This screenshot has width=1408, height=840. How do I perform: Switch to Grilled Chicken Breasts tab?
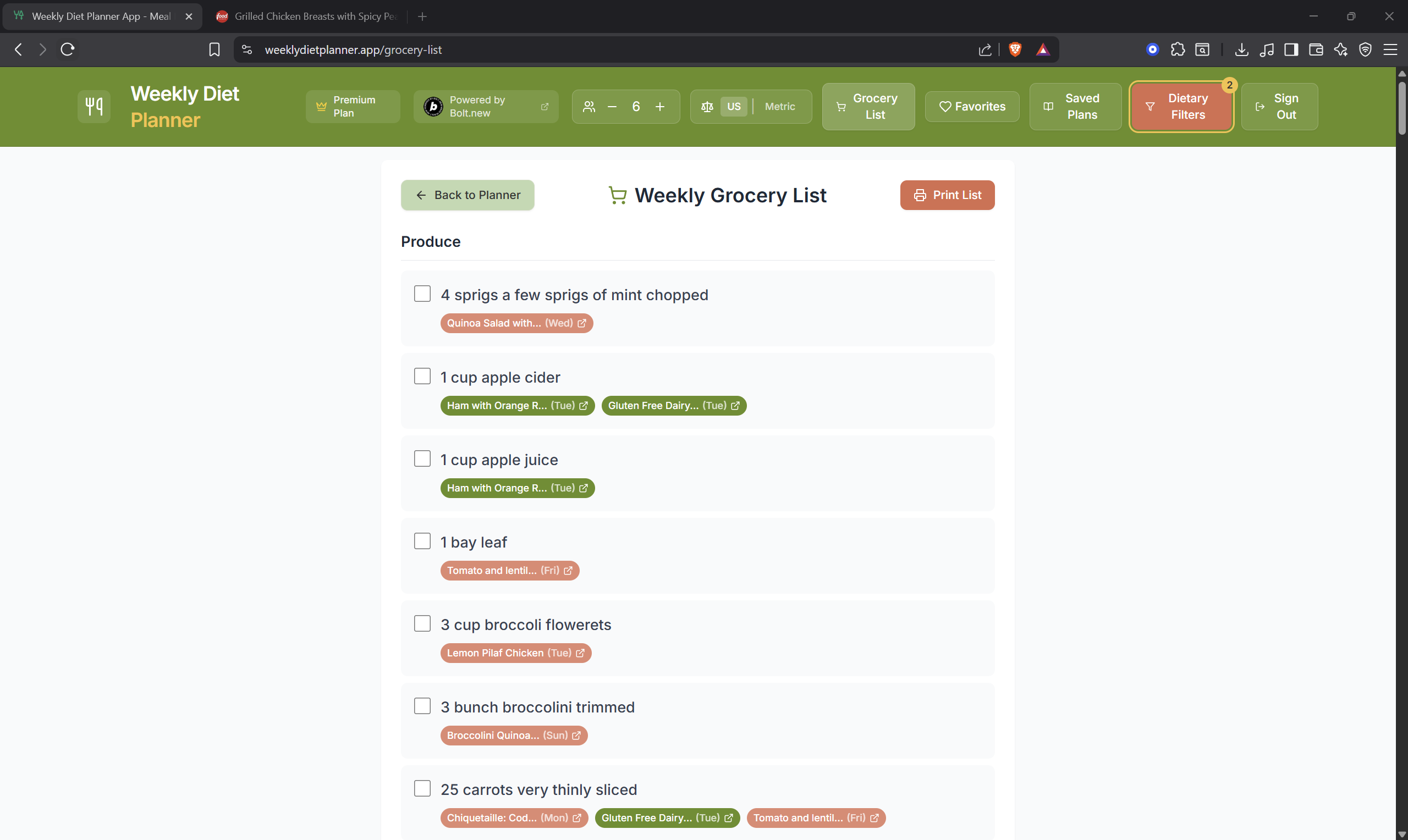tap(309, 16)
